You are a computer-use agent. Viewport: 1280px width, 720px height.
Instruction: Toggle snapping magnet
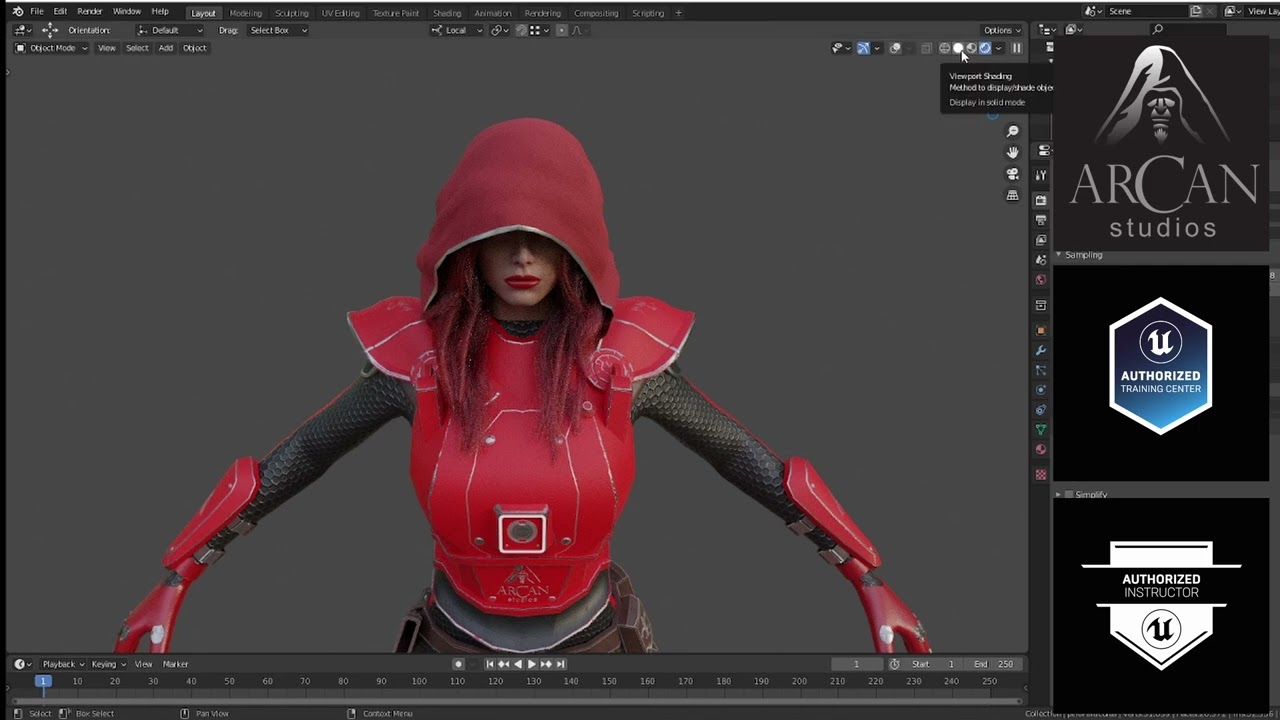pos(521,30)
